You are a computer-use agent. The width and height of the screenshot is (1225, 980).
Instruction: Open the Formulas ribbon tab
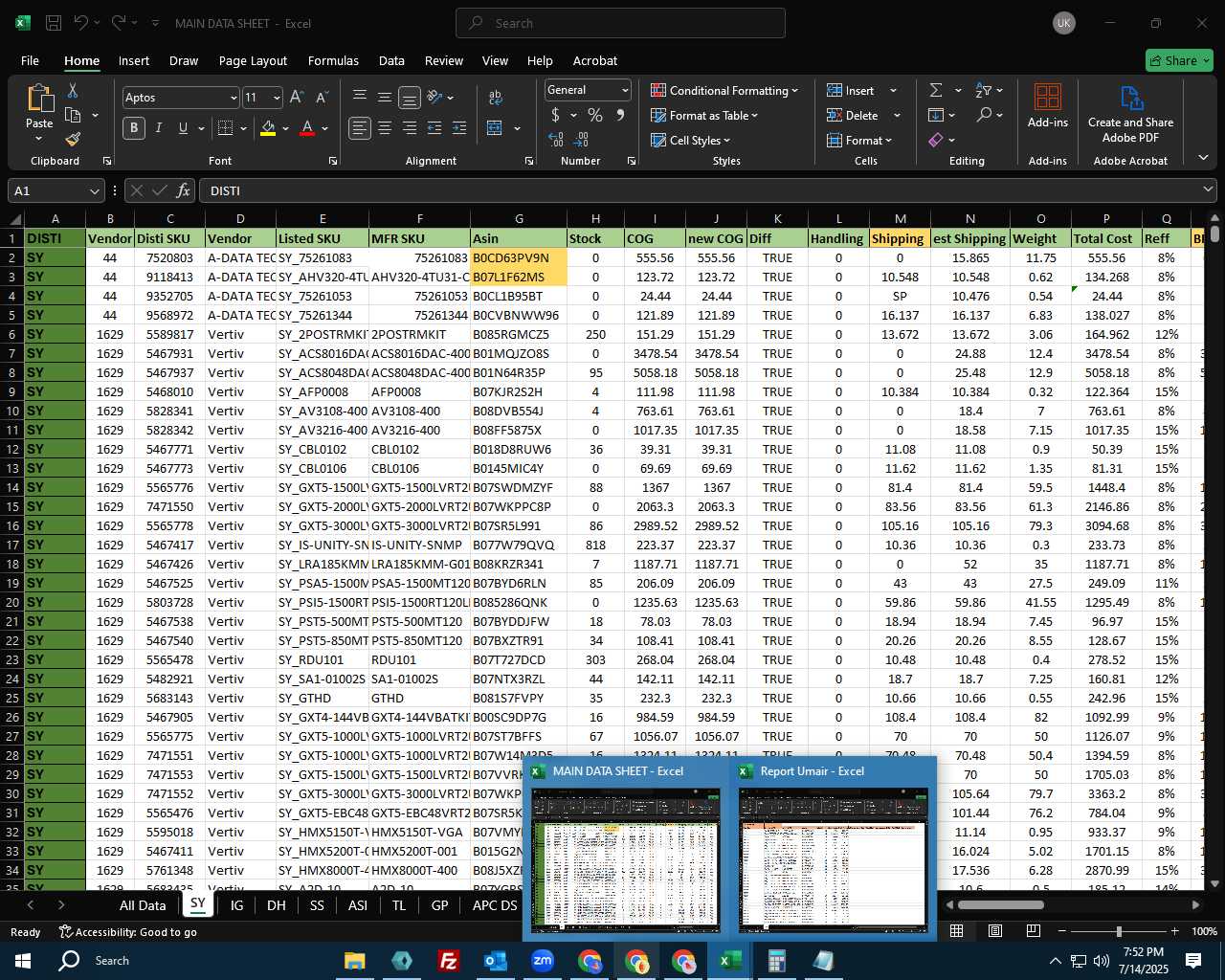point(333,60)
